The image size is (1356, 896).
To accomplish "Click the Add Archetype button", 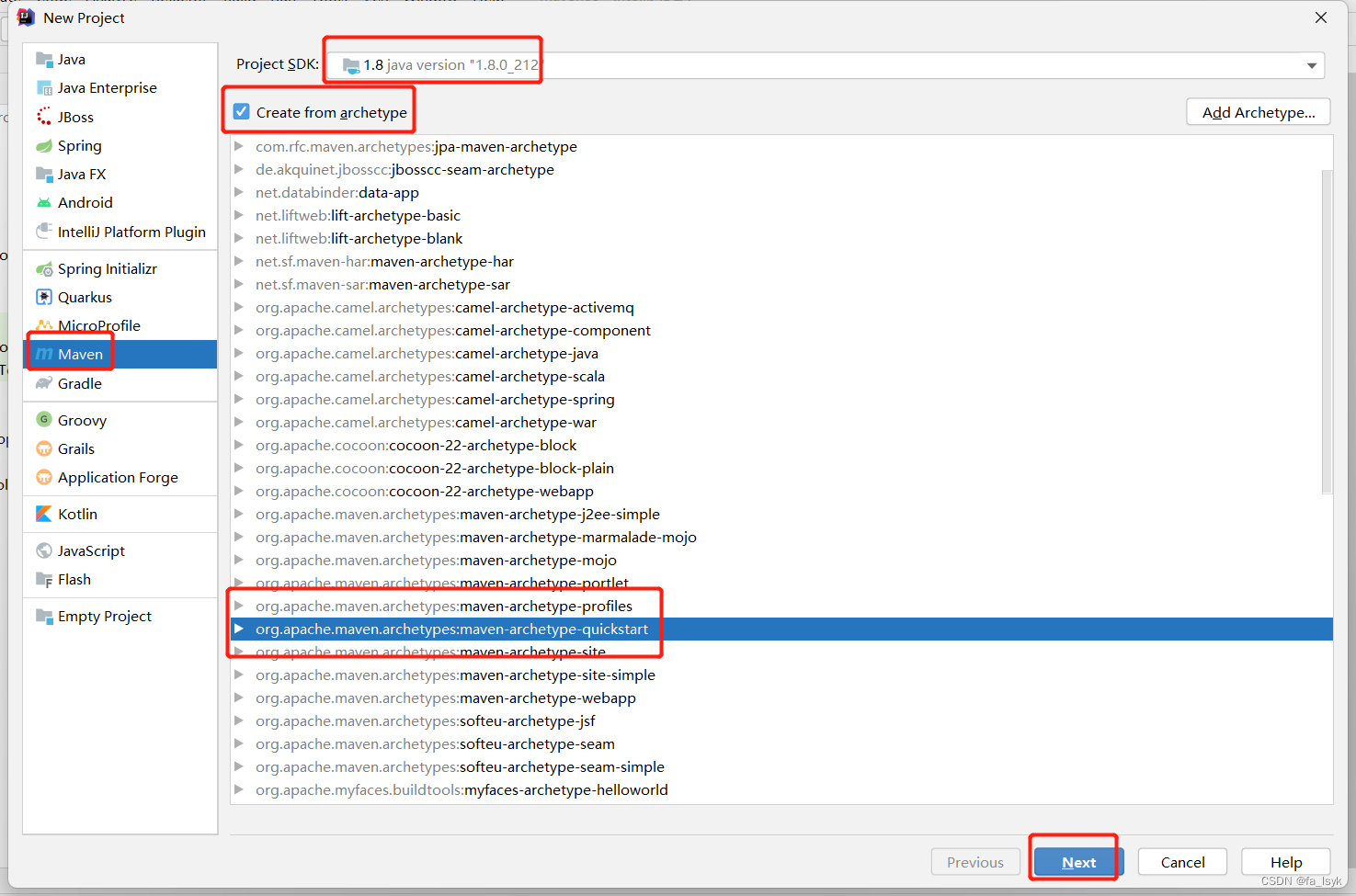I will pyautogui.click(x=1258, y=111).
